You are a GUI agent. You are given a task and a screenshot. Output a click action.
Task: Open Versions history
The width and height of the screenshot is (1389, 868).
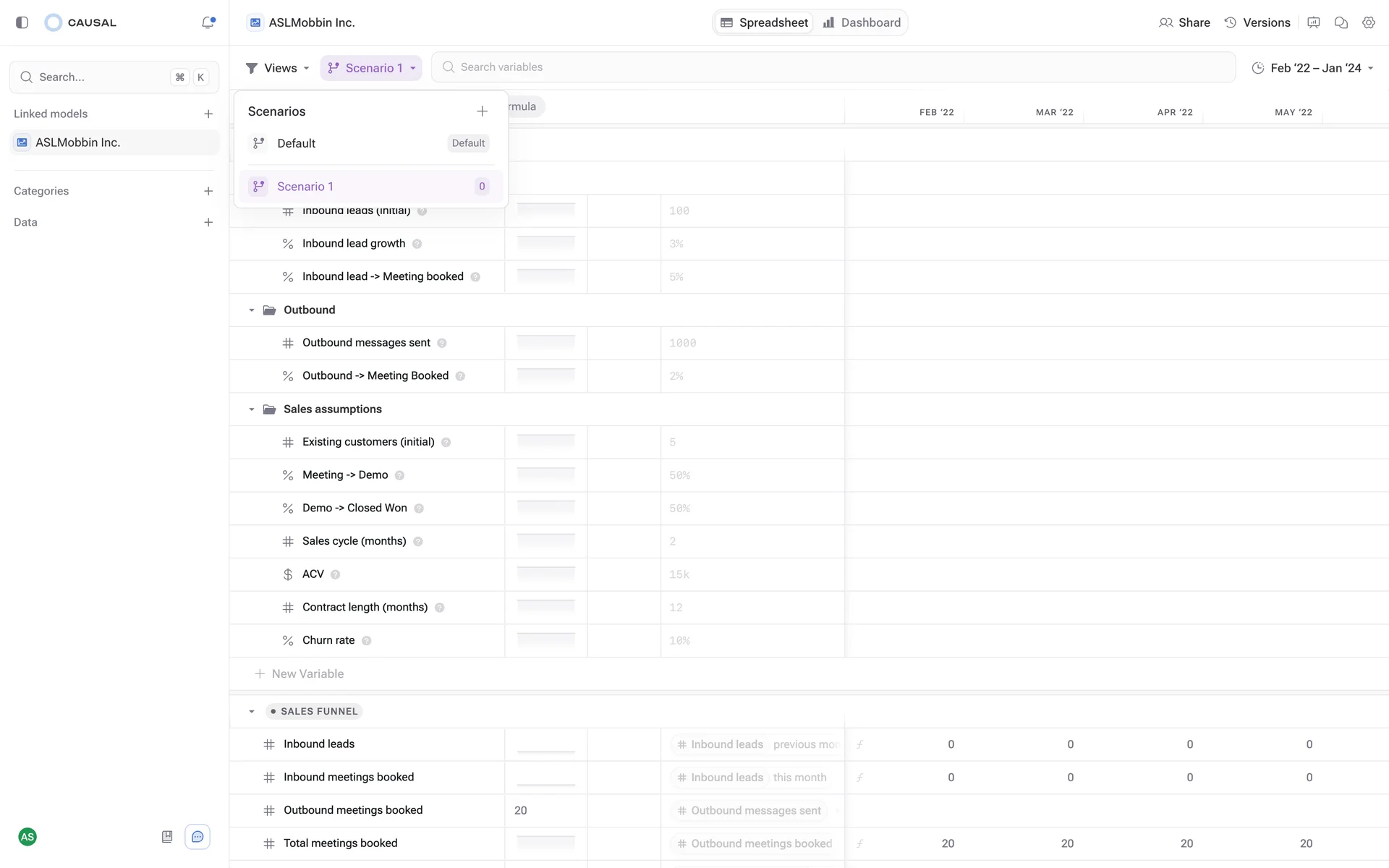1257,22
